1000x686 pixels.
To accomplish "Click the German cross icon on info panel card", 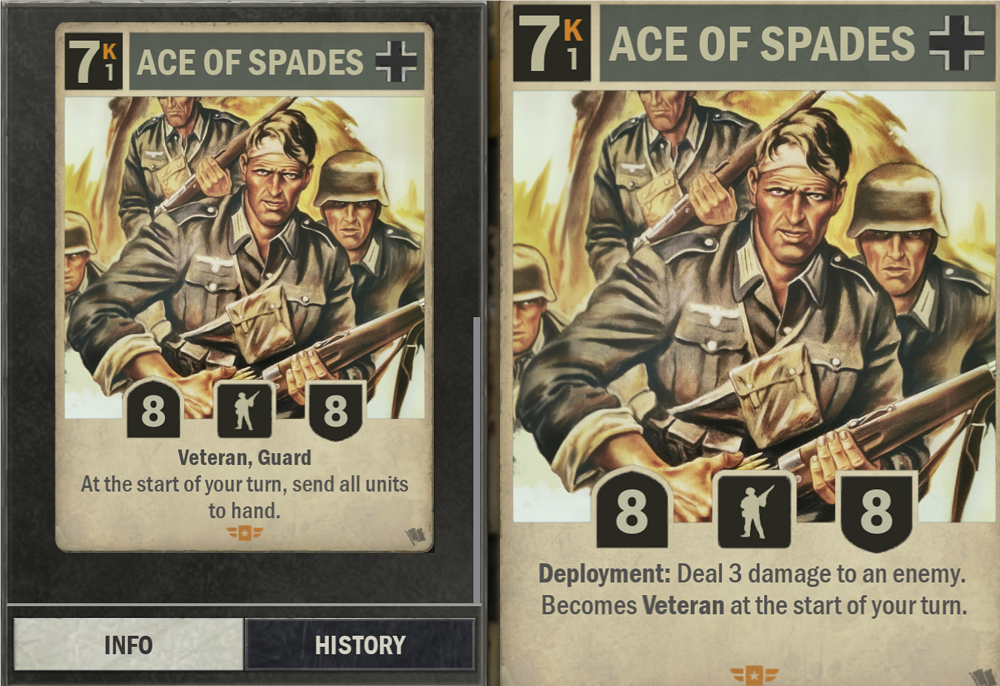I will point(396,62).
